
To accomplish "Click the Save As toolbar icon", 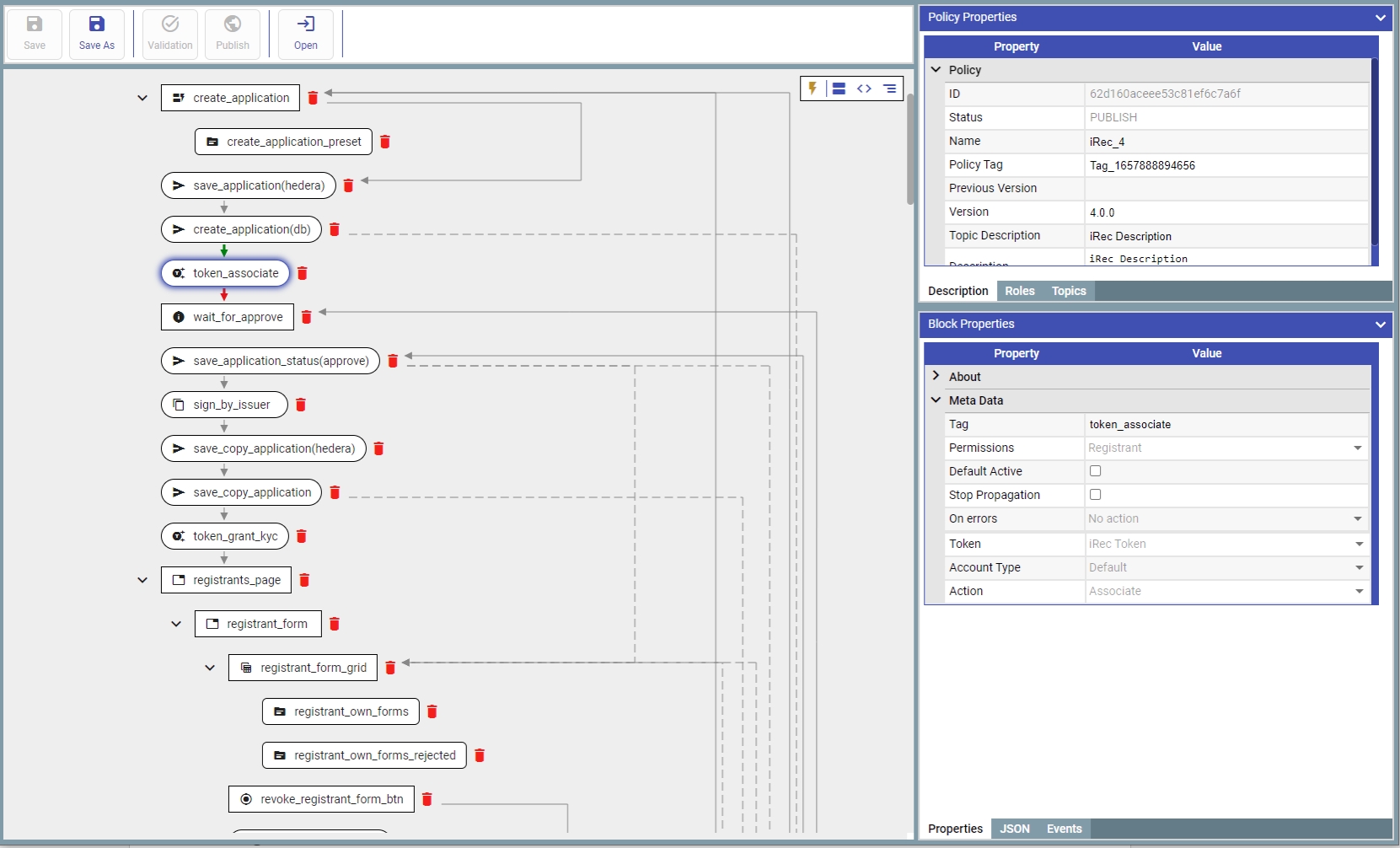I will [97, 35].
